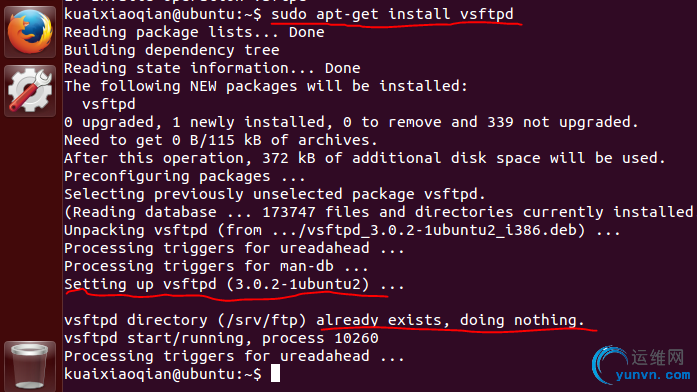Viewport: 697px width, 392px height.
Task: Open Firefox from the Ubuntu launcher
Action: click(30, 32)
